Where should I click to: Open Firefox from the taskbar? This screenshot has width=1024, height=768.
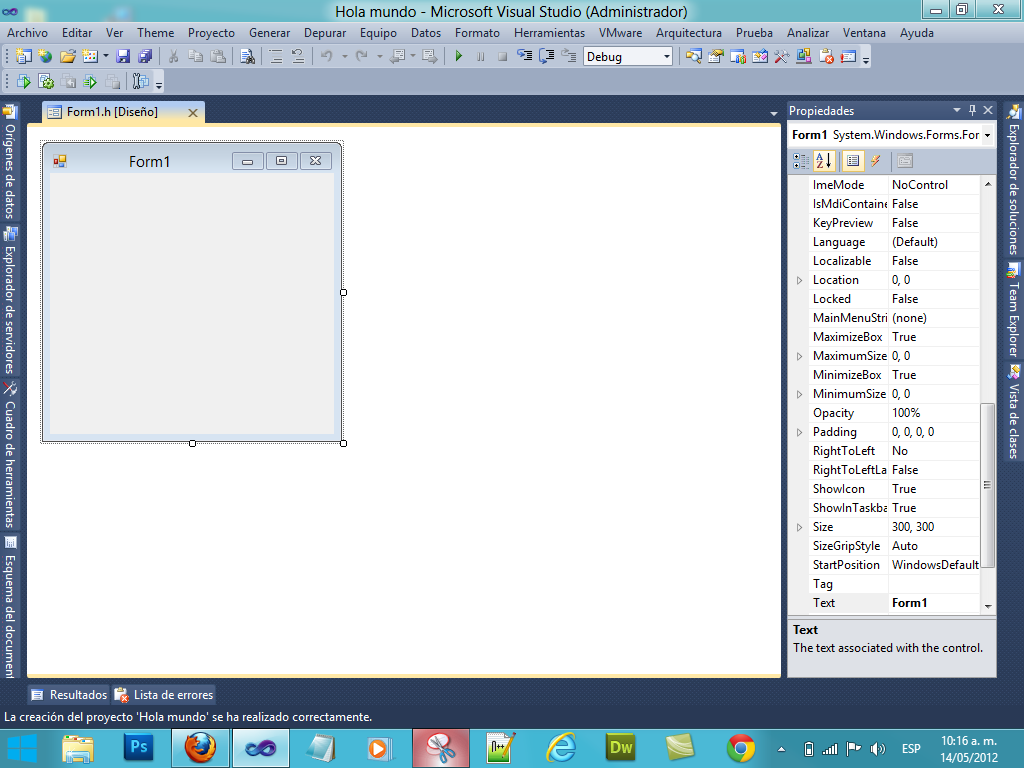click(x=200, y=748)
